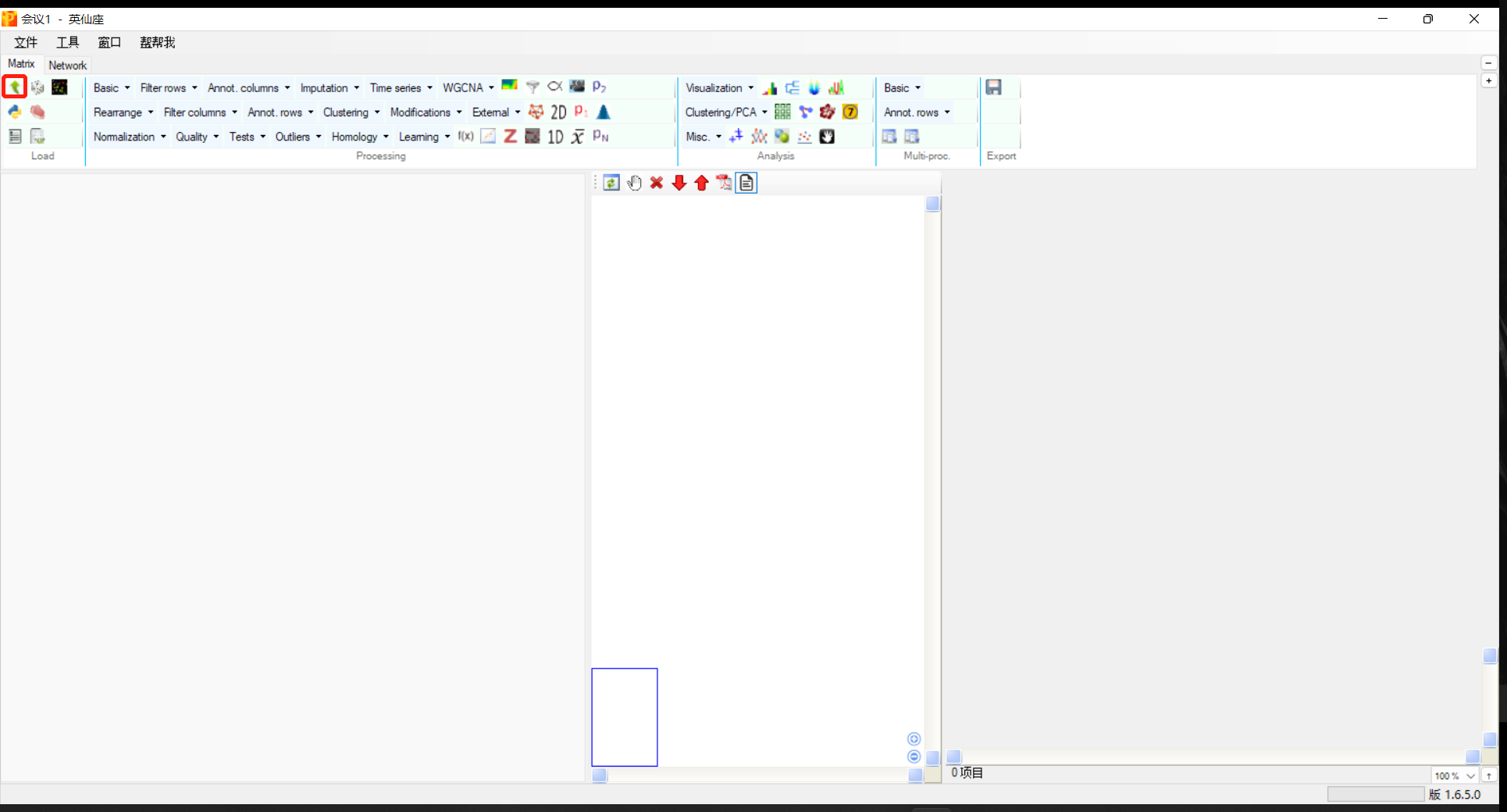The image size is (1507, 812).
Task: Click the blue overview rectangle in workflow panel
Action: pos(625,717)
